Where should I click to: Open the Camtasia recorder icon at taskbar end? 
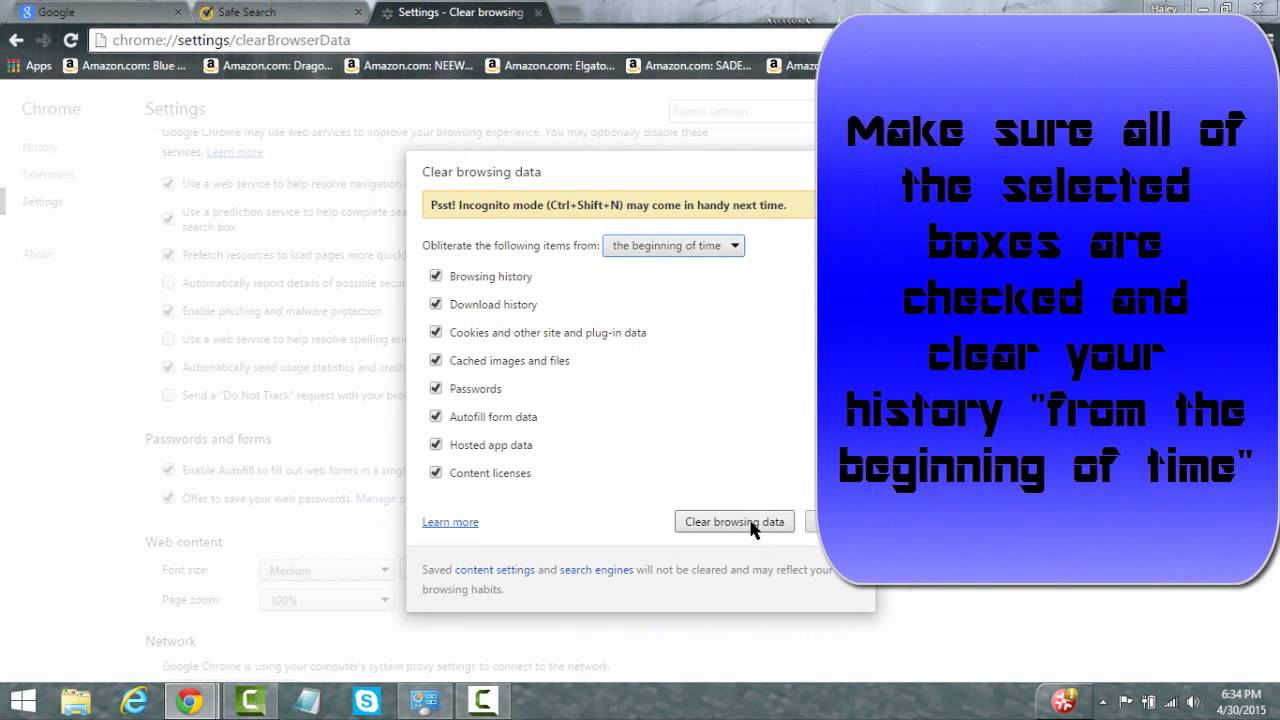click(483, 701)
